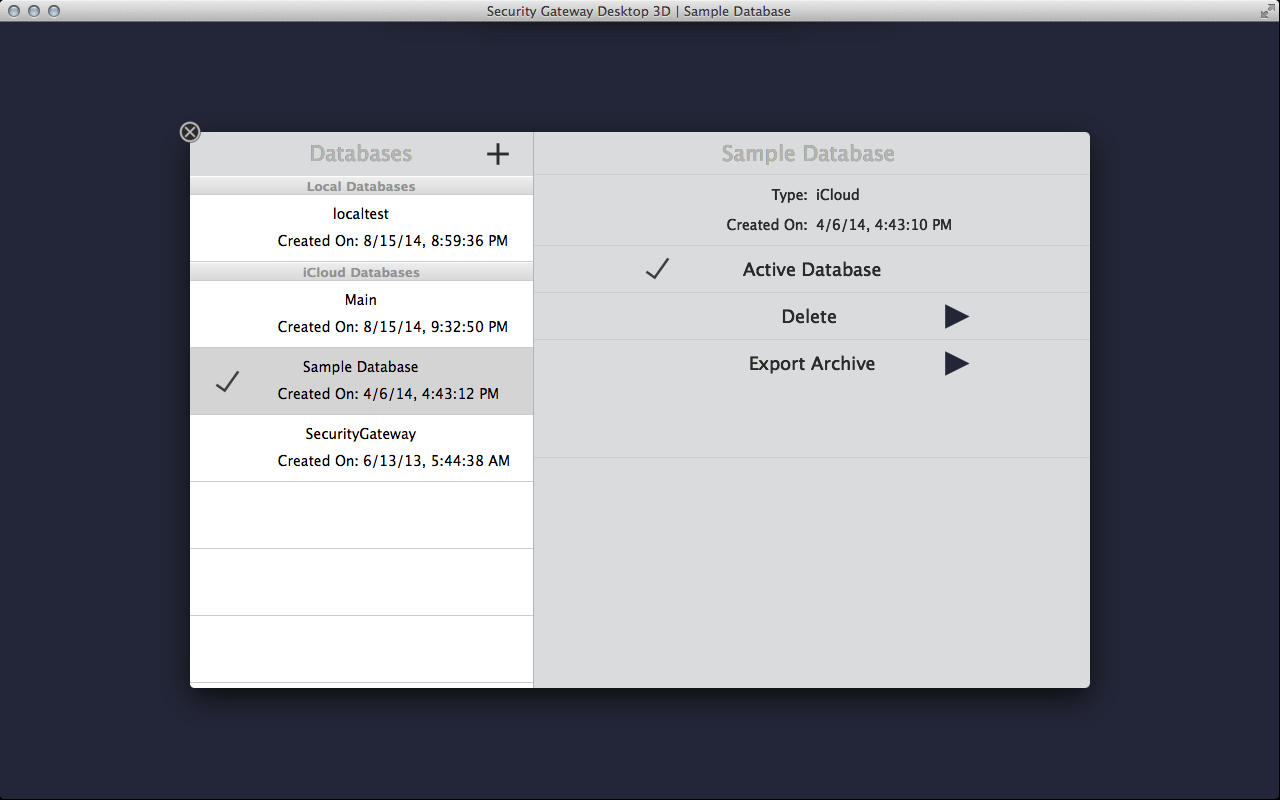Click the Created On 4/6/14, 4:43:10 PM text
Viewport: 1280px width, 800px height.
(839, 225)
